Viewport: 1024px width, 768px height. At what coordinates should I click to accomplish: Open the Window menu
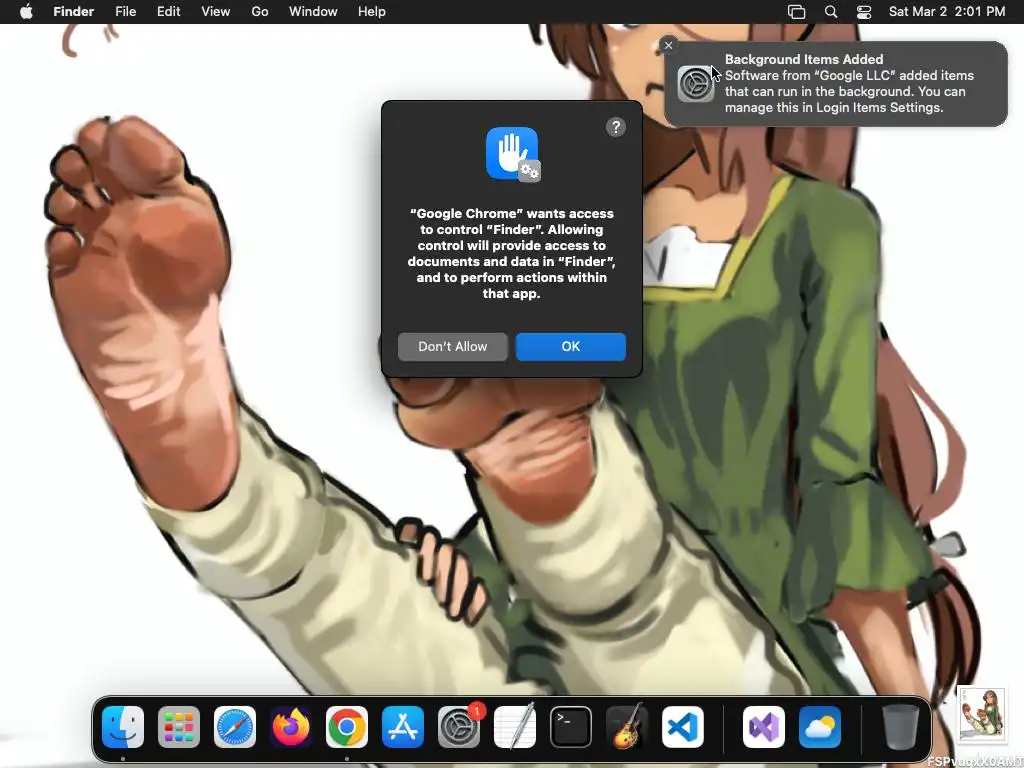click(x=313, y=12)
